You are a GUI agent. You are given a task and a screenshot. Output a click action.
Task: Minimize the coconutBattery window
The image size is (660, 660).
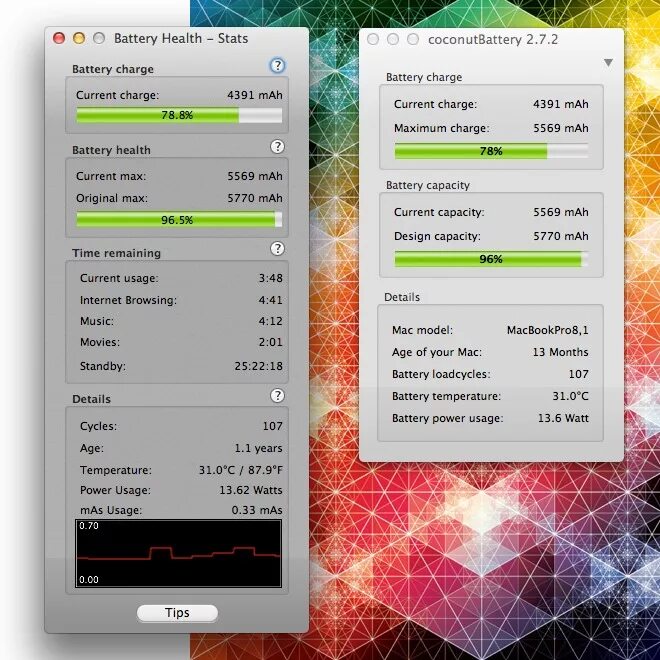click(393, 39)
